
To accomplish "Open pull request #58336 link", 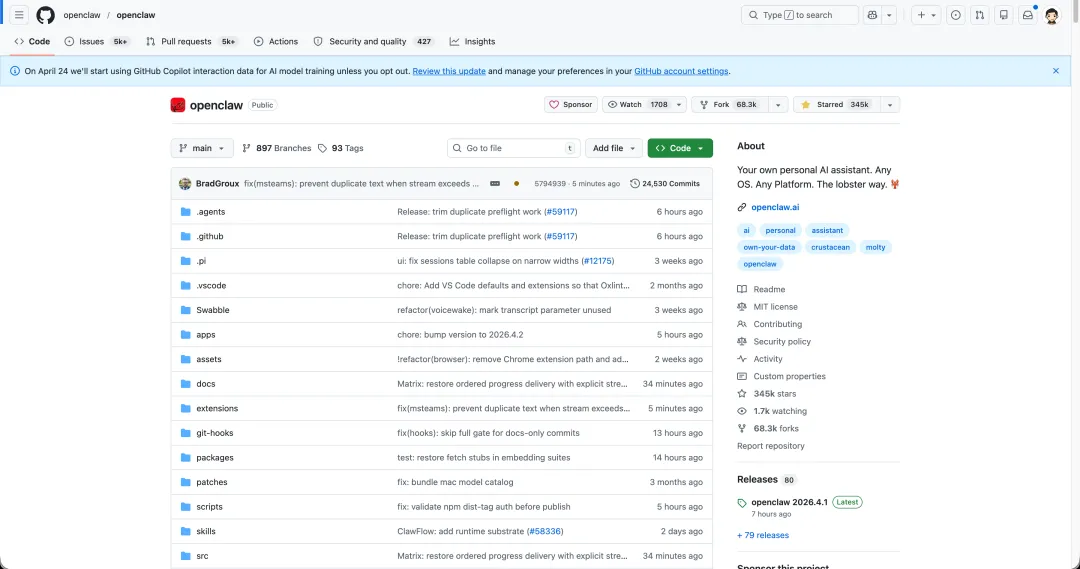I will (545, 531).
